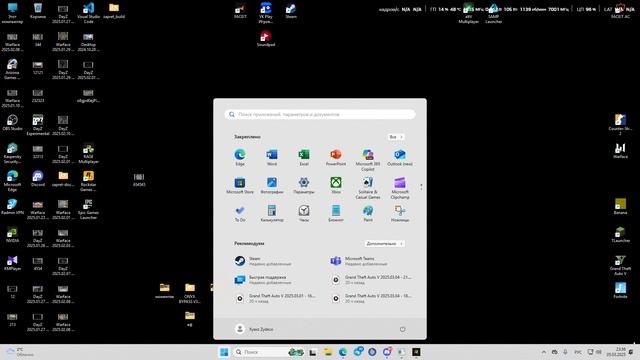The height and width of the screenshot is (360, 640).
Task: Select the Banana desktop shortcut
Action: tap(620, 207)
